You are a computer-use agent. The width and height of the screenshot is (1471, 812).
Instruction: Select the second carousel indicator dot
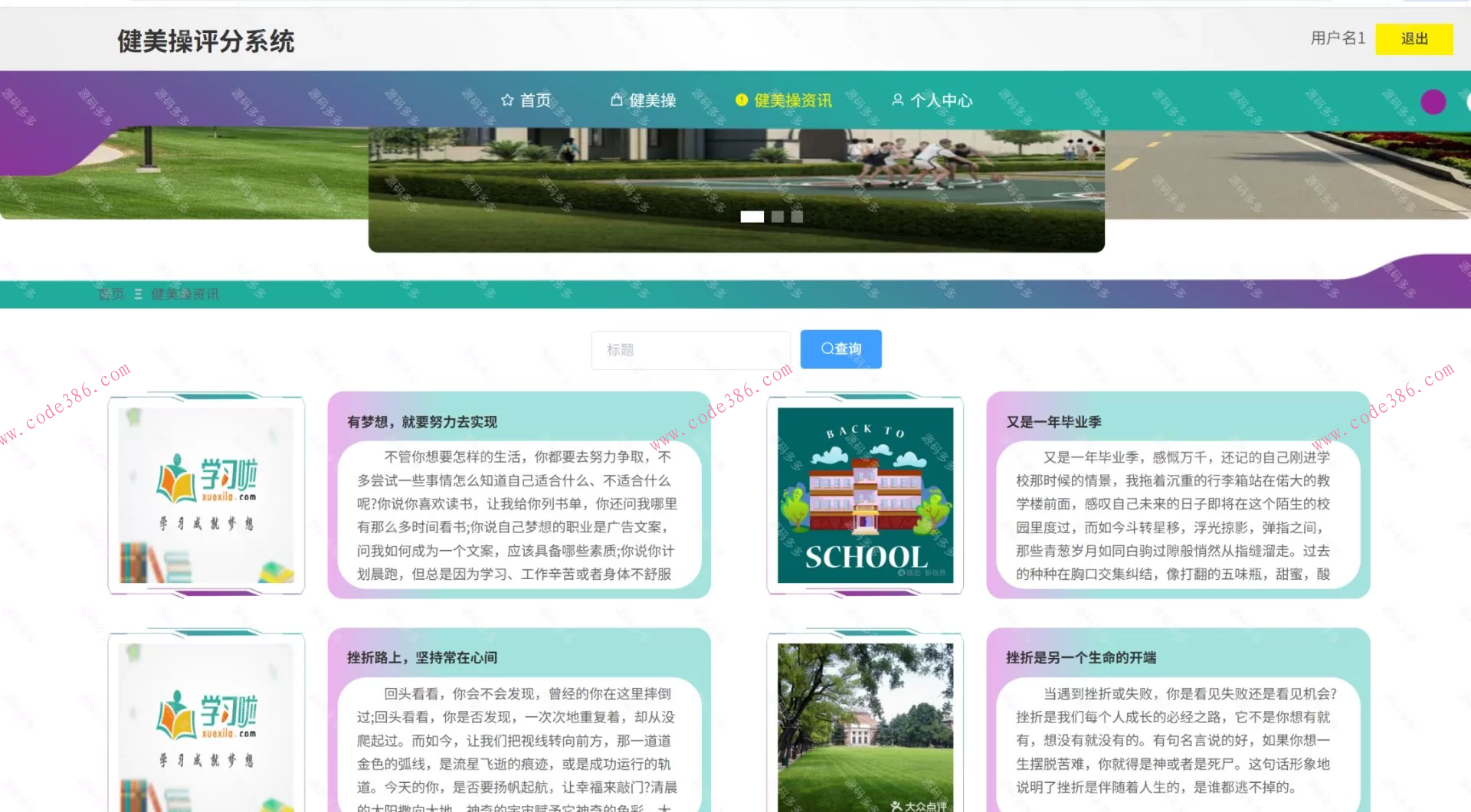(x=779, y=217)
